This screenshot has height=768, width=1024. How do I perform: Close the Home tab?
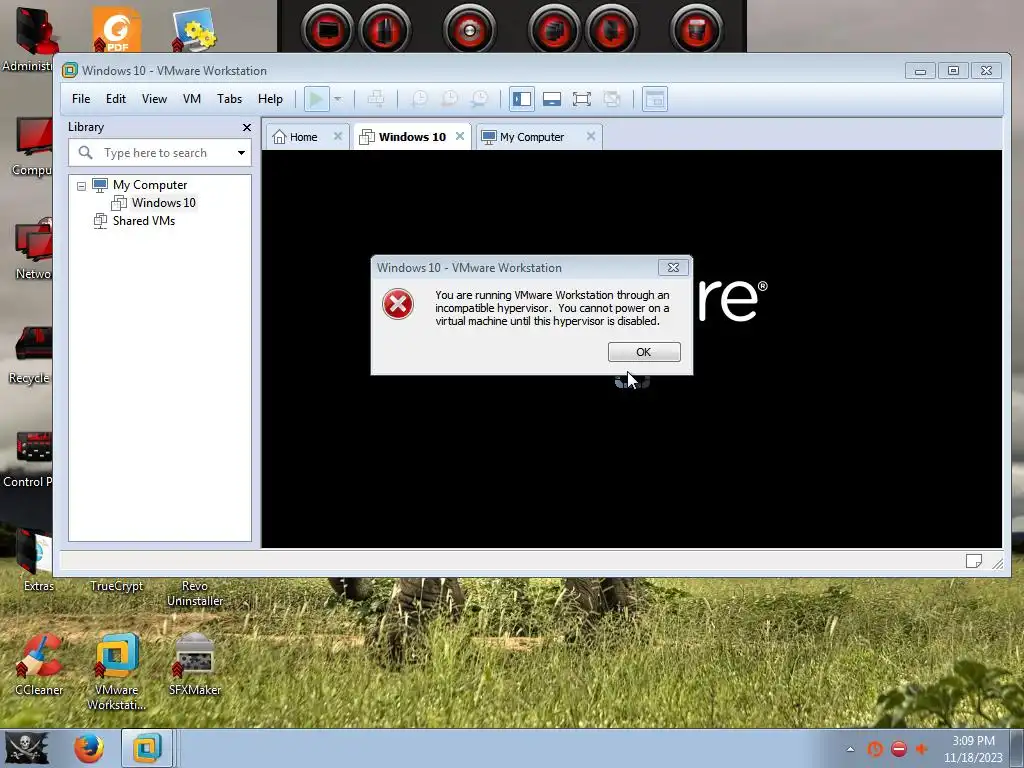click(x=338, y=136)
